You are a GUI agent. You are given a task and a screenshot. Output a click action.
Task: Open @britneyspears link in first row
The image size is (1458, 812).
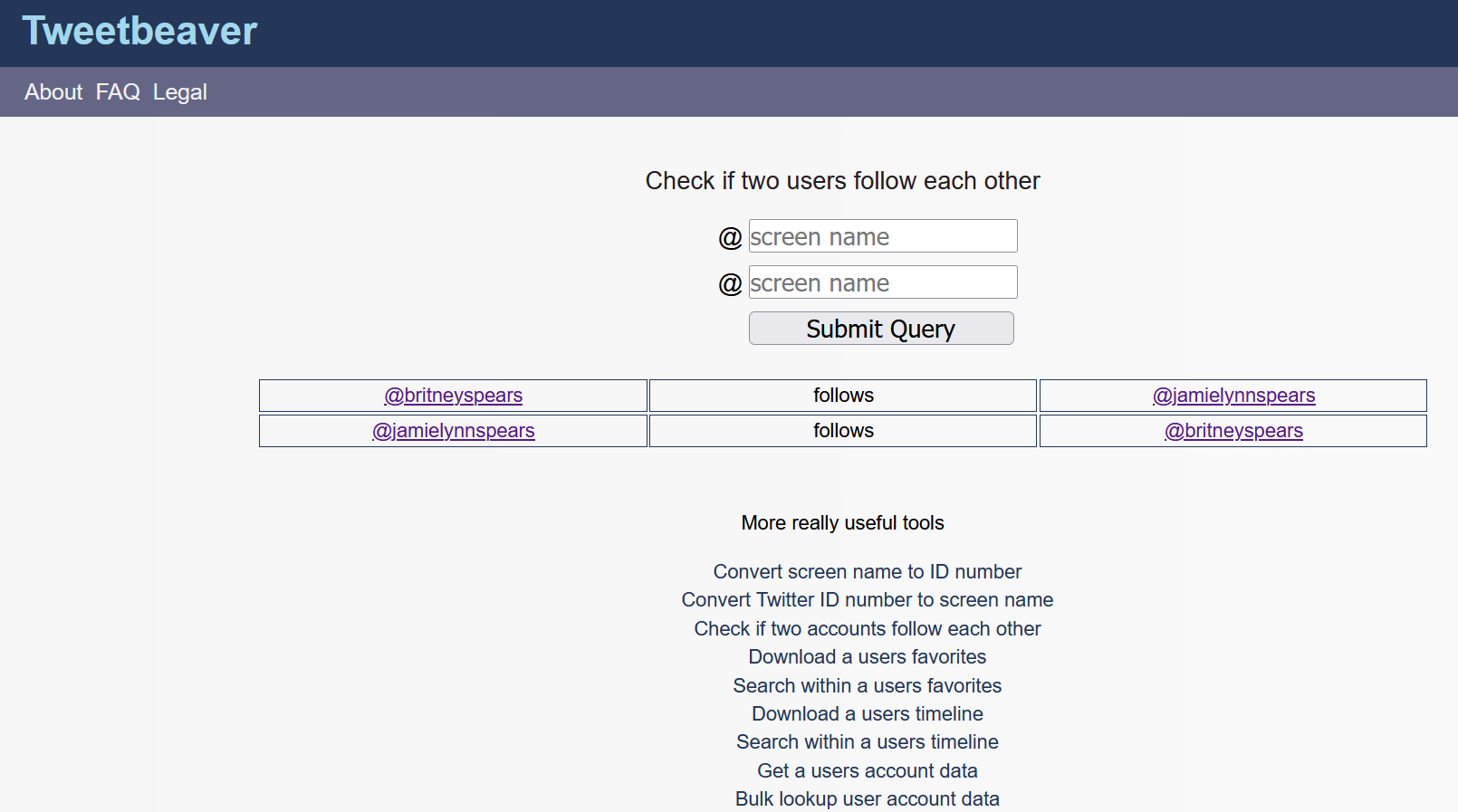[x=453, y=396]
